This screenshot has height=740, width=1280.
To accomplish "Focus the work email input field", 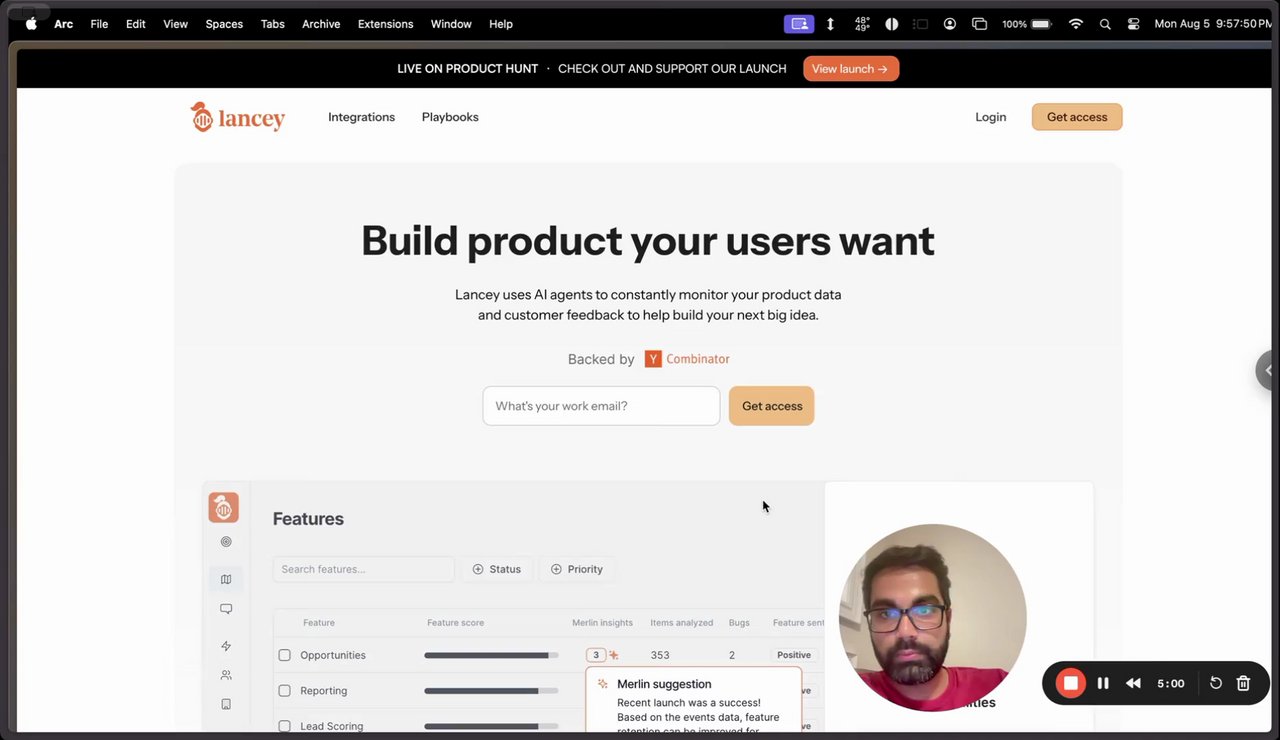I will (601, 406).
